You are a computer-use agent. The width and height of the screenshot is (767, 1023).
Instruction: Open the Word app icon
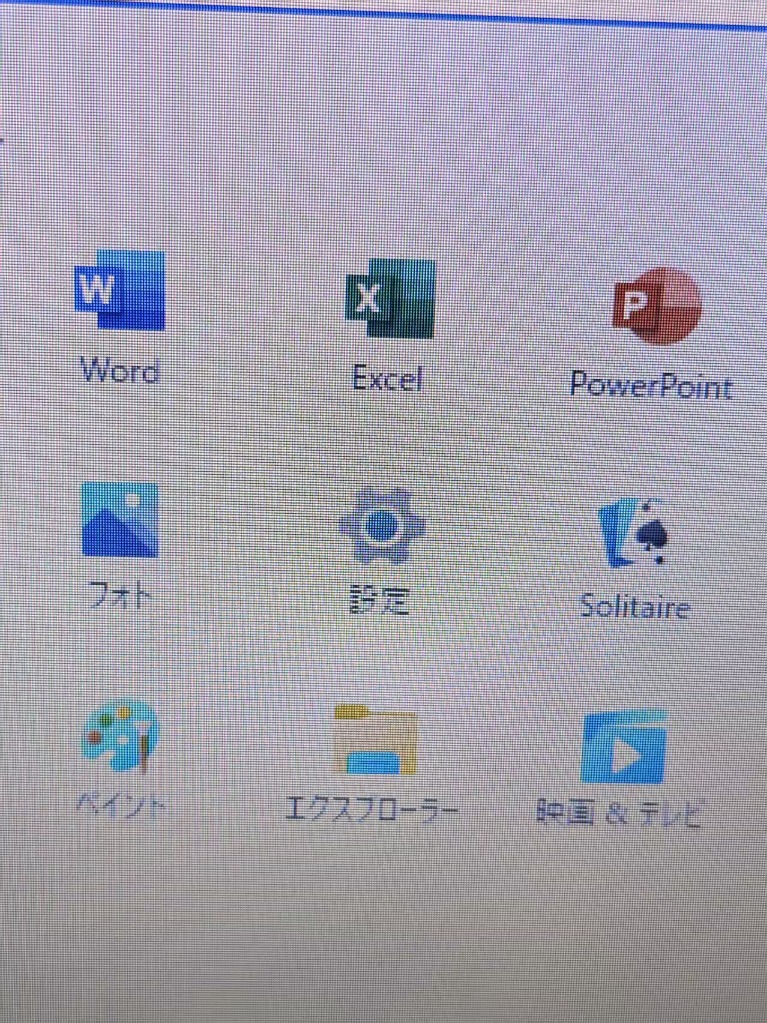(120, 291)
